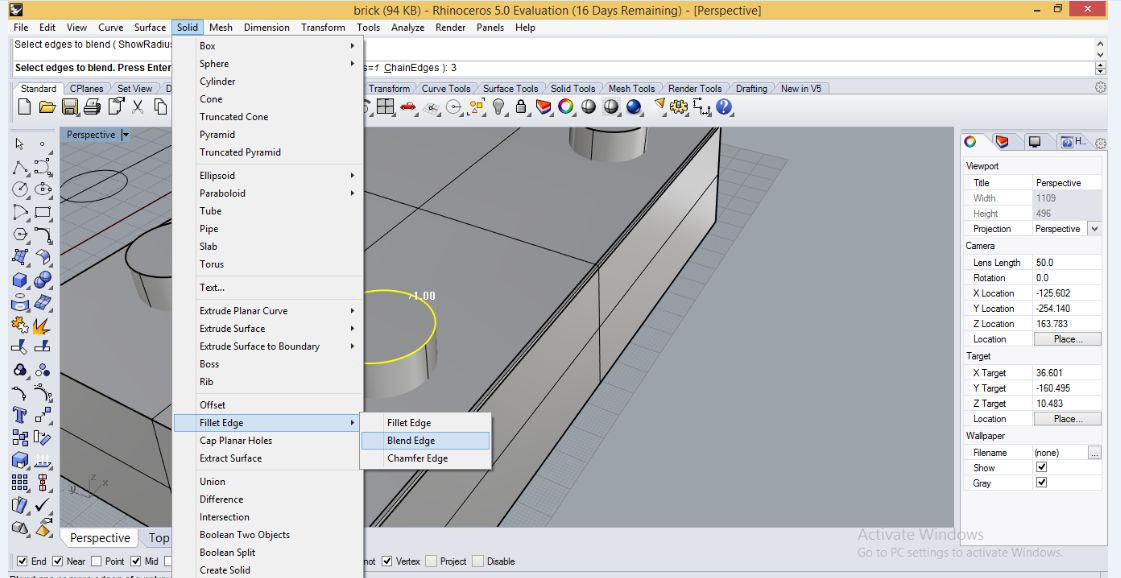Expand the Extrude Planar Curve submenu
This screenshot has width=1121, height=578.
[269, 310]
